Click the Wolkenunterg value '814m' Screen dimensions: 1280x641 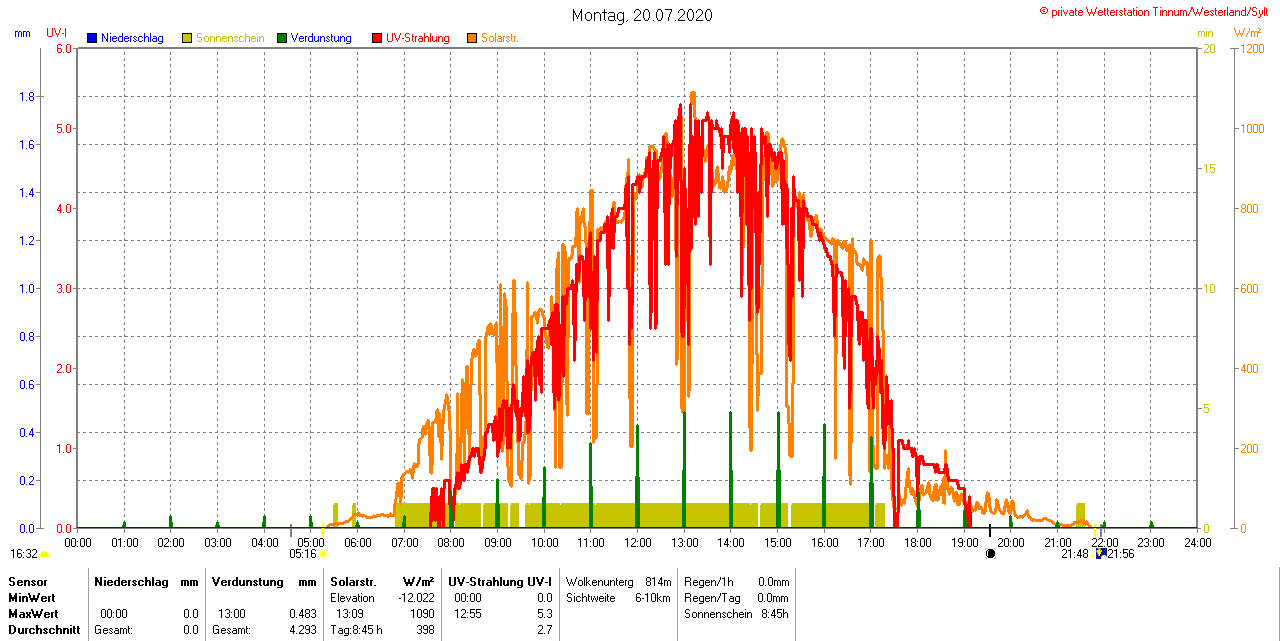[x=658, y=581]
